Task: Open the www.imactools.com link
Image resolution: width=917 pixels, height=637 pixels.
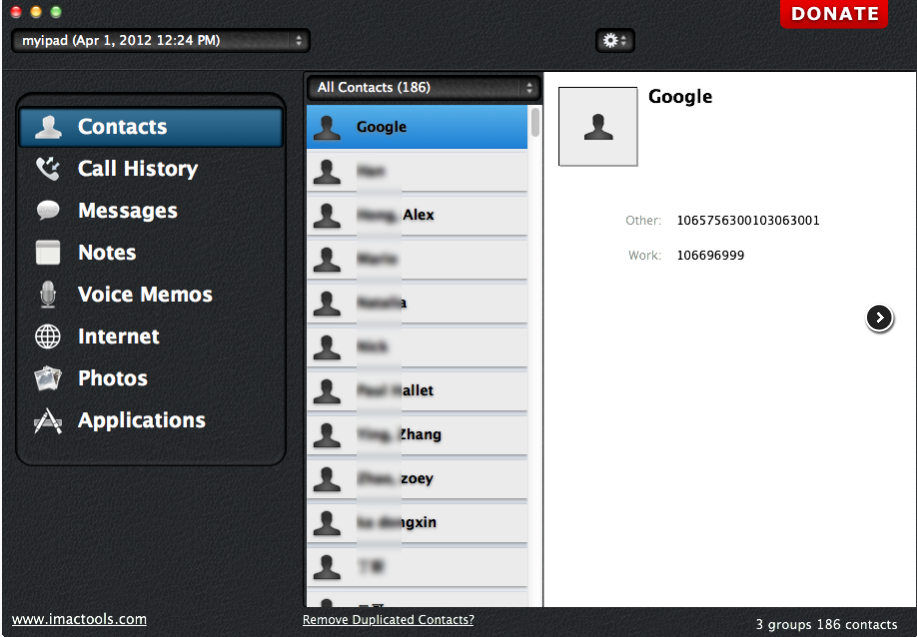Action: (x=80, y=619)
